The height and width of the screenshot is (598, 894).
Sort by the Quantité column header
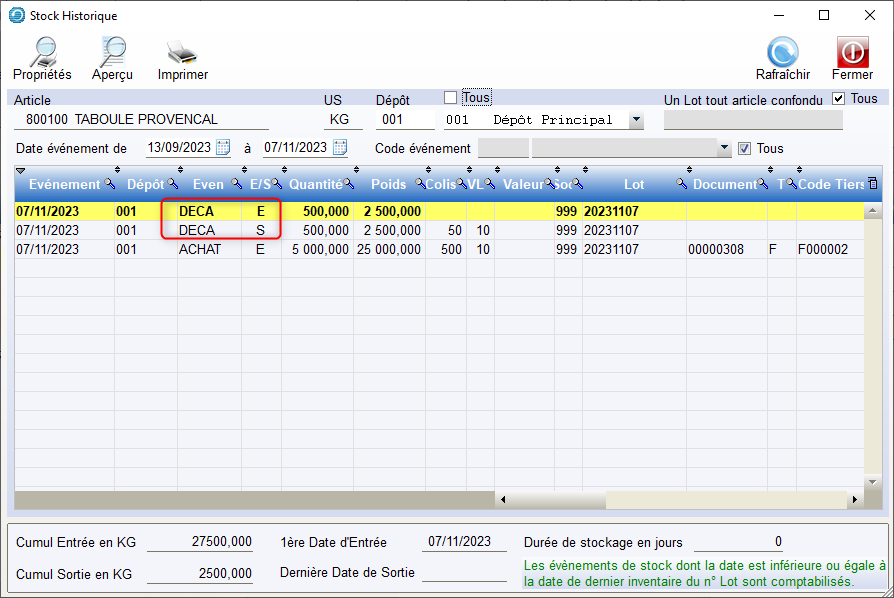pyautogui.click(x=315, y=185)
